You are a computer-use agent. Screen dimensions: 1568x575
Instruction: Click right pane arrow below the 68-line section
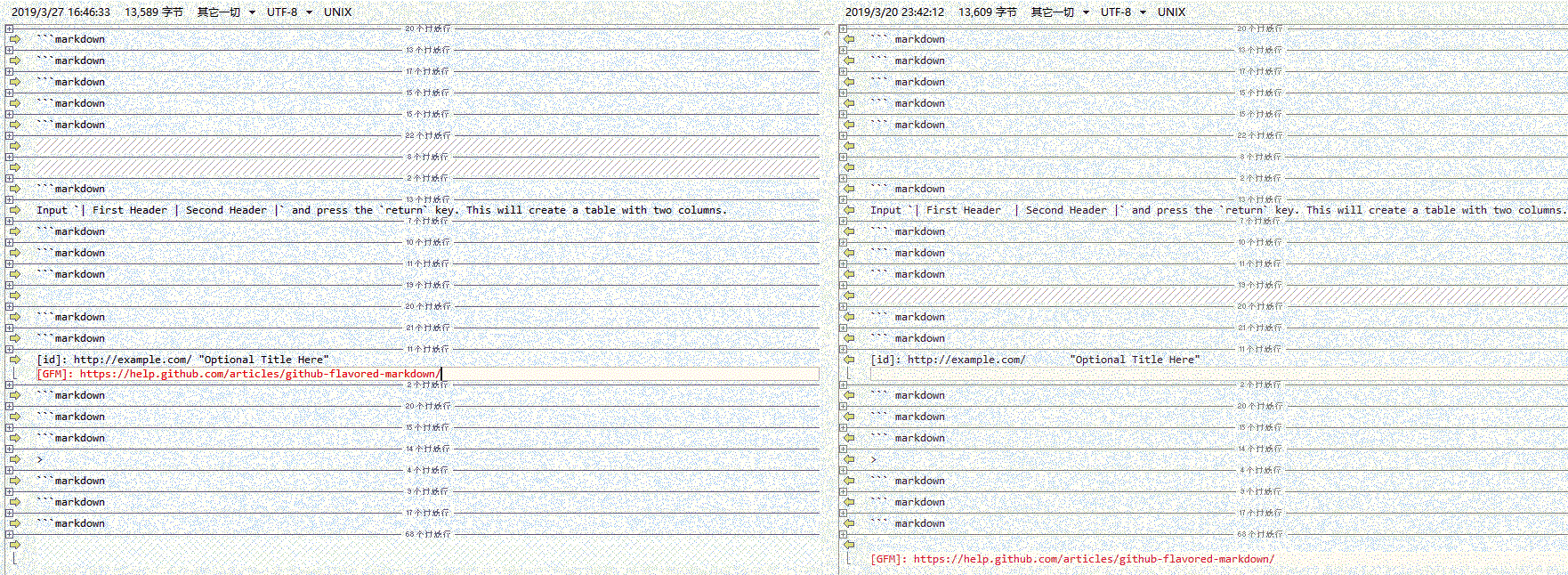(x=849, y=545)
